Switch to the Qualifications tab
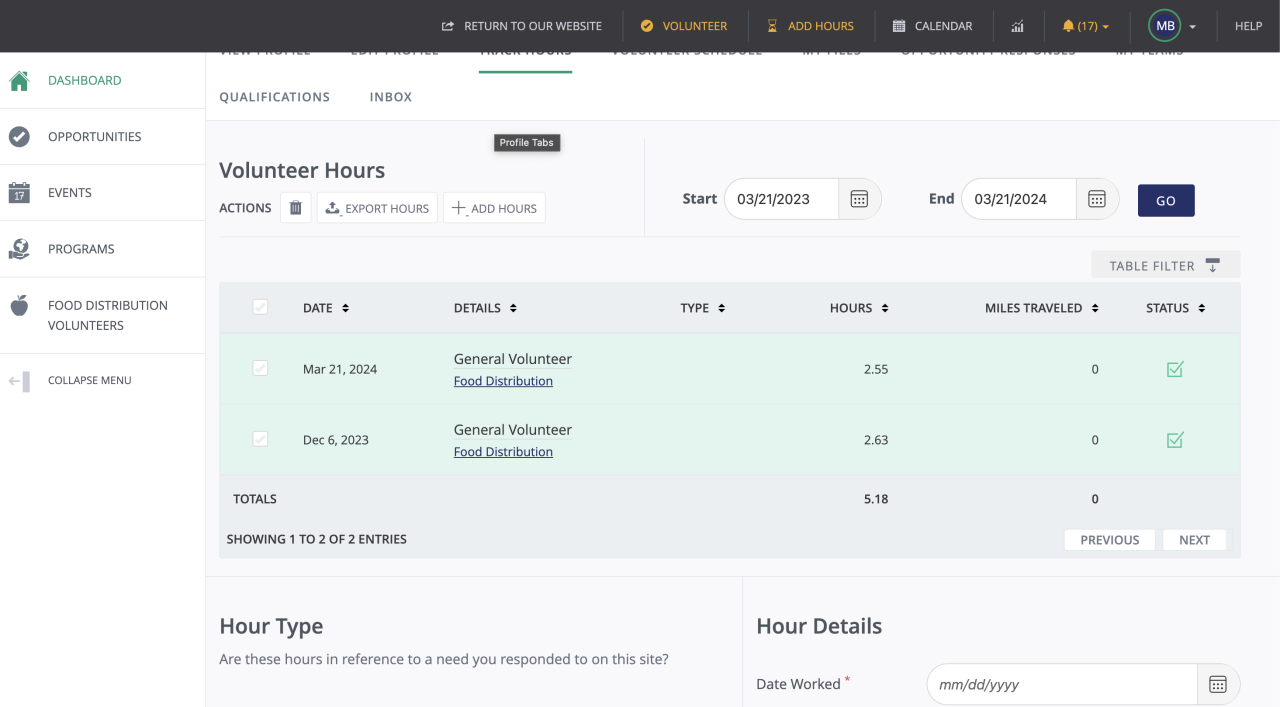 [274, 97]
